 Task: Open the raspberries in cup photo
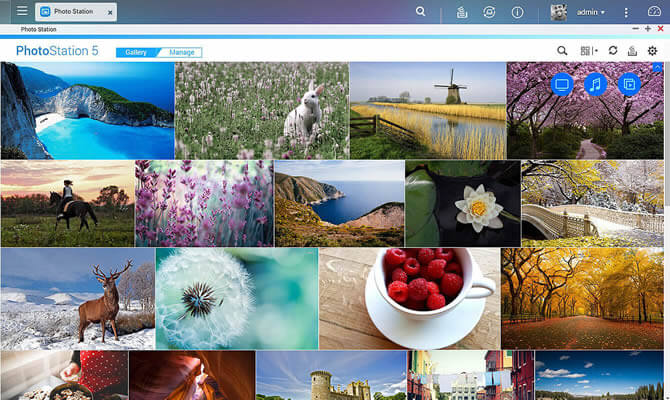(x=409, y=298)
